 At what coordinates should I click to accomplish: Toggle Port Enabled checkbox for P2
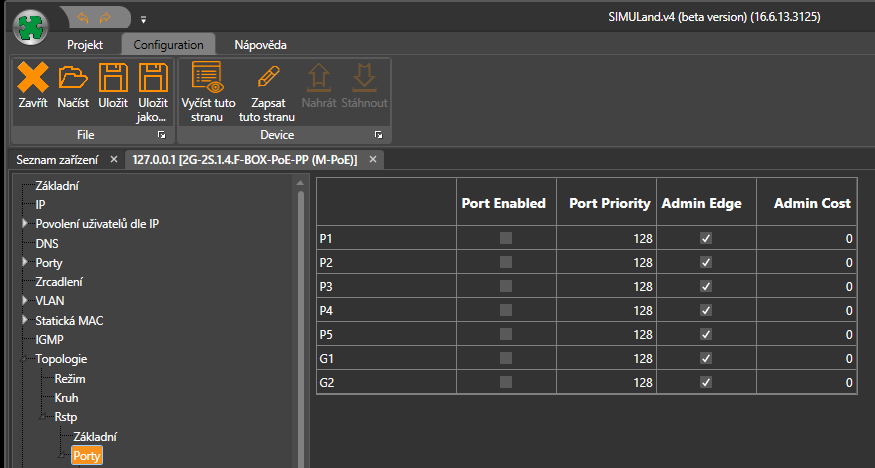506,262
